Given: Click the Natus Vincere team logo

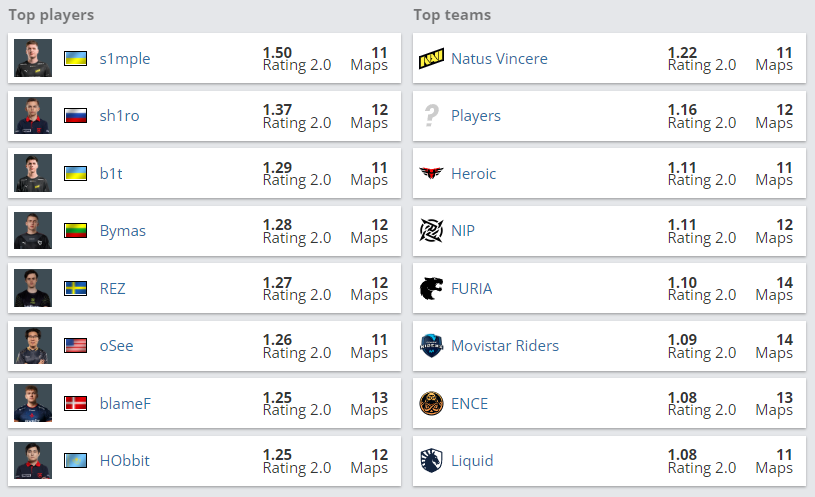Looking at the screenshot, I should coord(431,58).
